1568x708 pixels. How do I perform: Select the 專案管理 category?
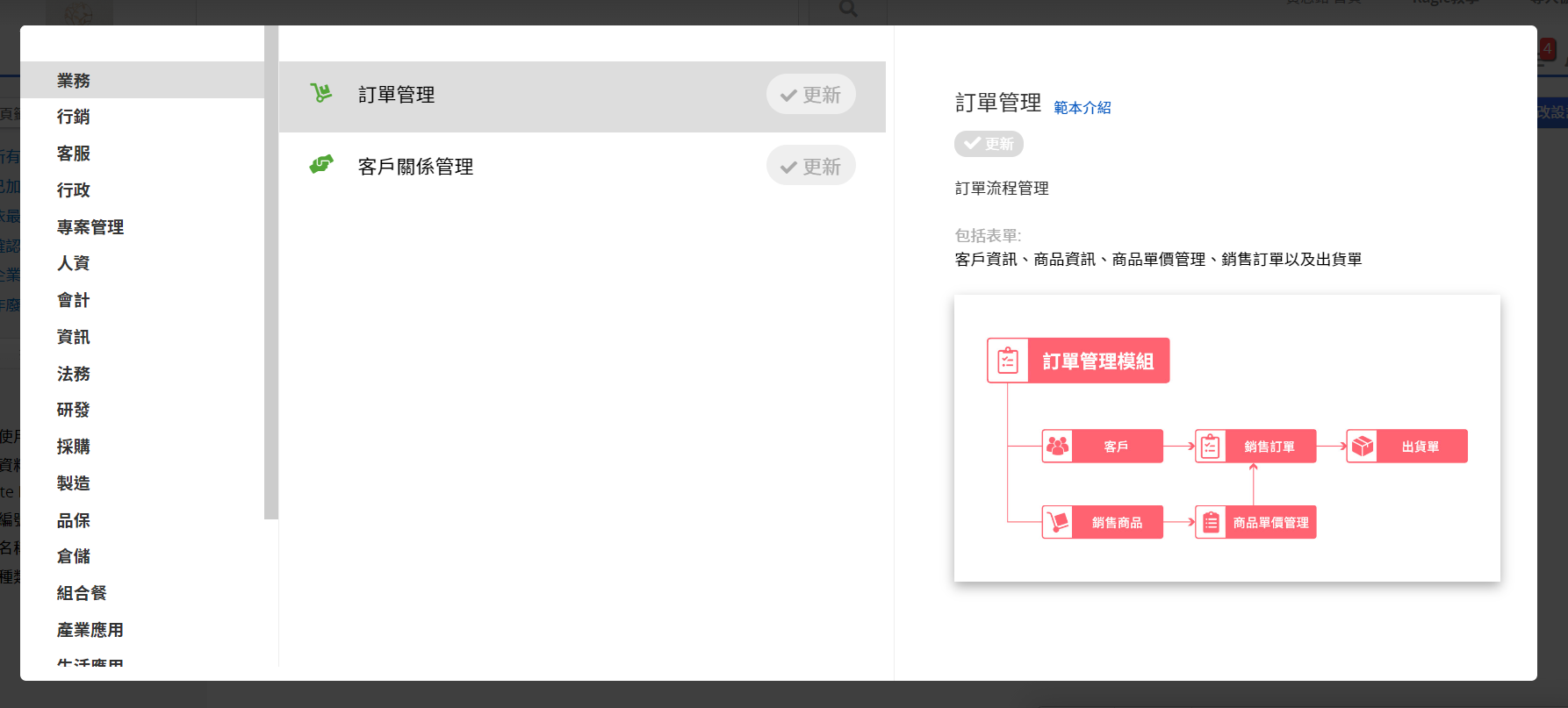[90, 227]
